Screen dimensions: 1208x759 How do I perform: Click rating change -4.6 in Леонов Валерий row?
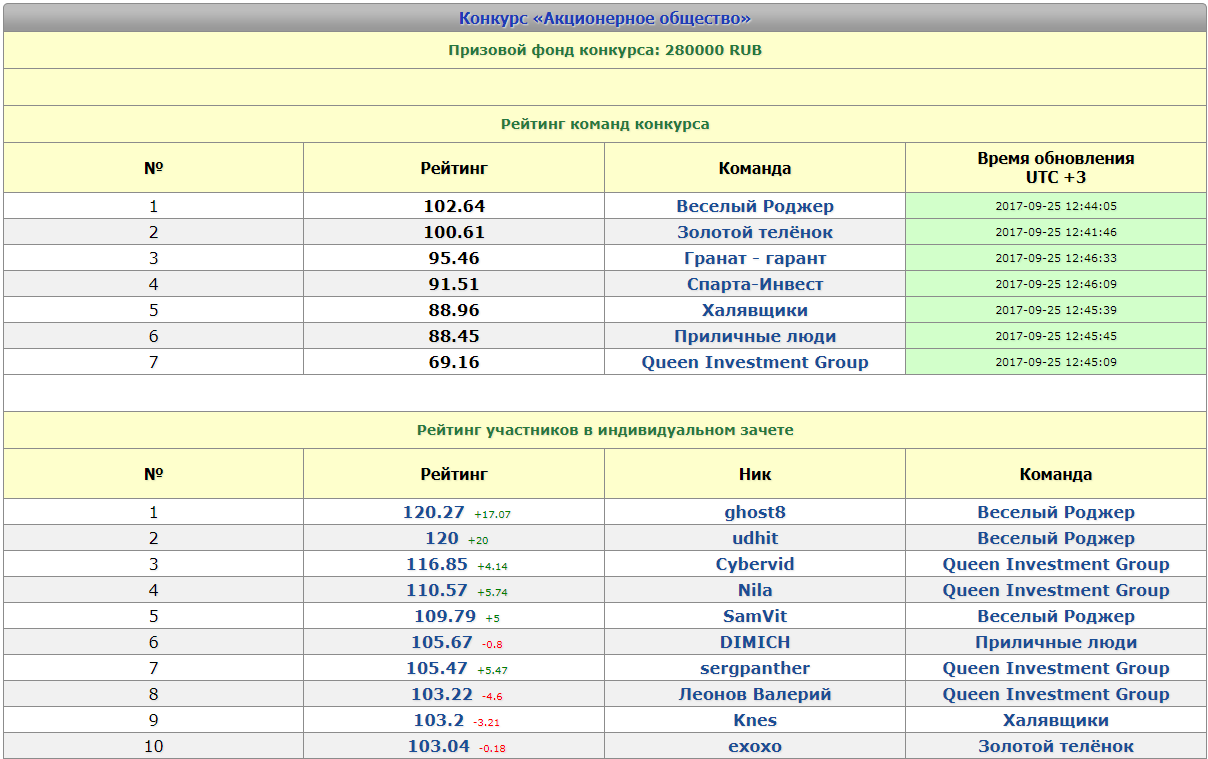(x=492, y=696)
